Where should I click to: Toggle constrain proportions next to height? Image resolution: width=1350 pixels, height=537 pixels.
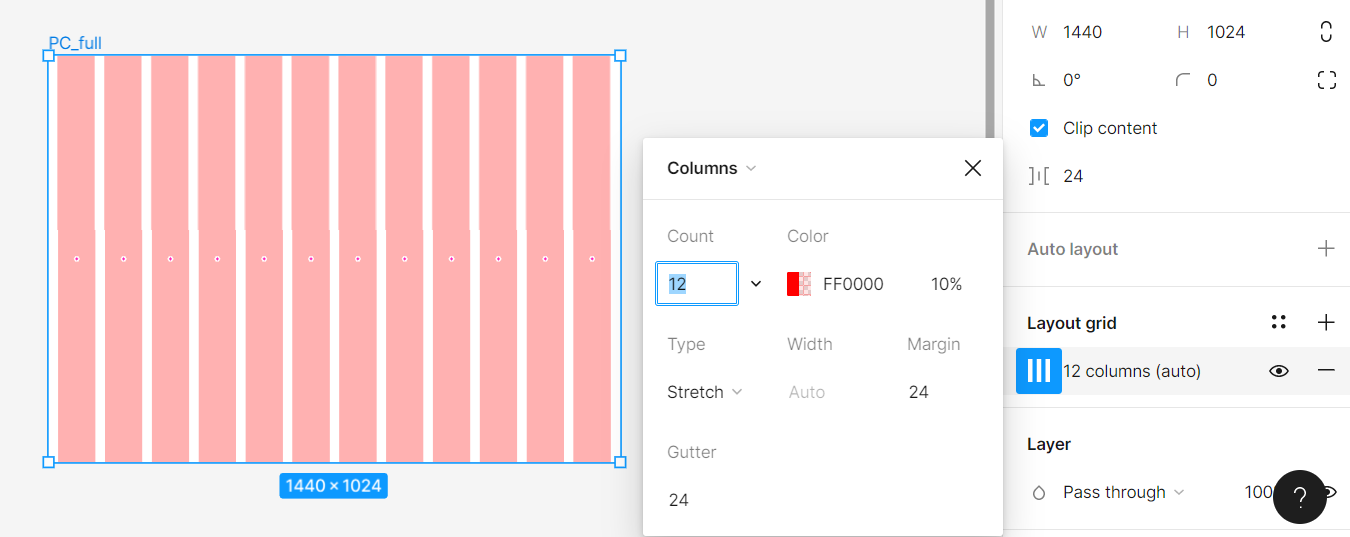1326,32
